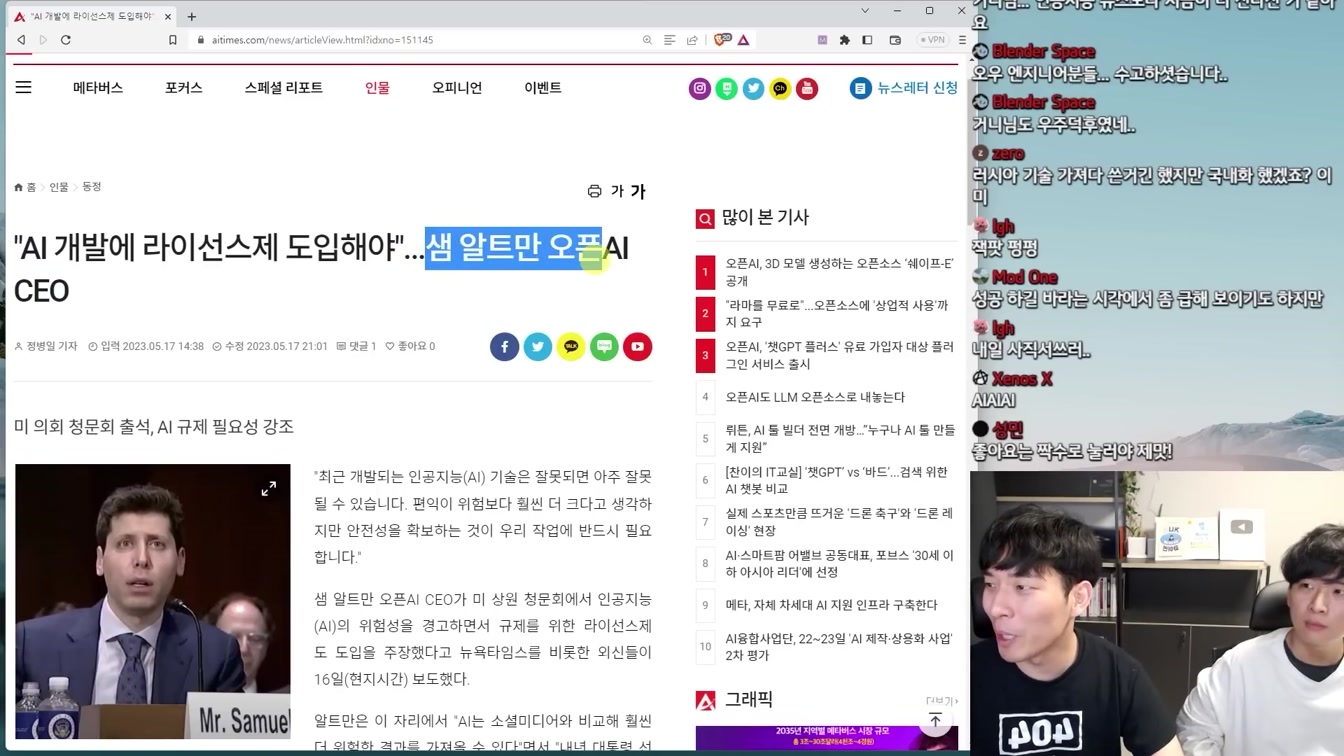Open the Brave wallet icon

point(895,40)
